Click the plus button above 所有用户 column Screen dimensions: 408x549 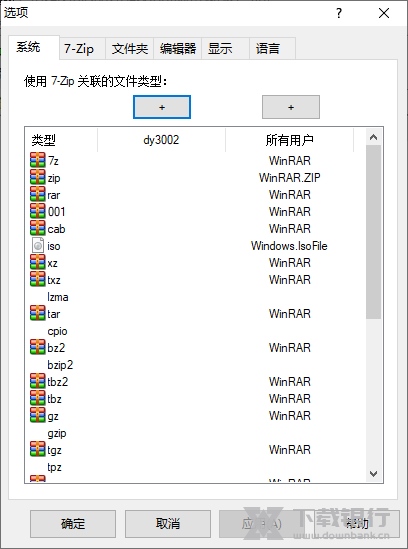coord(291,107)
